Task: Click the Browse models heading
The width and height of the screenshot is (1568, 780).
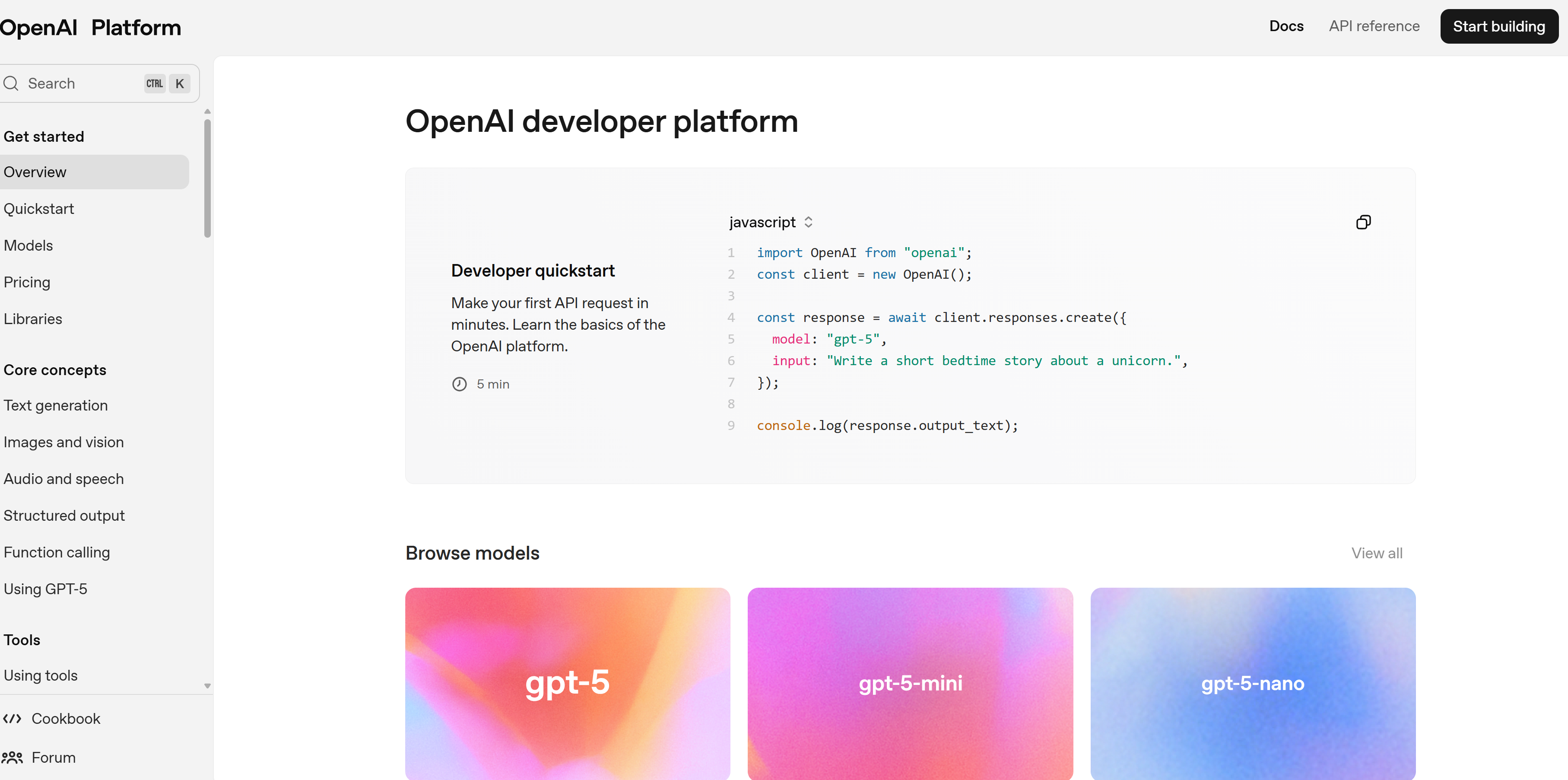Action: pos(473,553)
